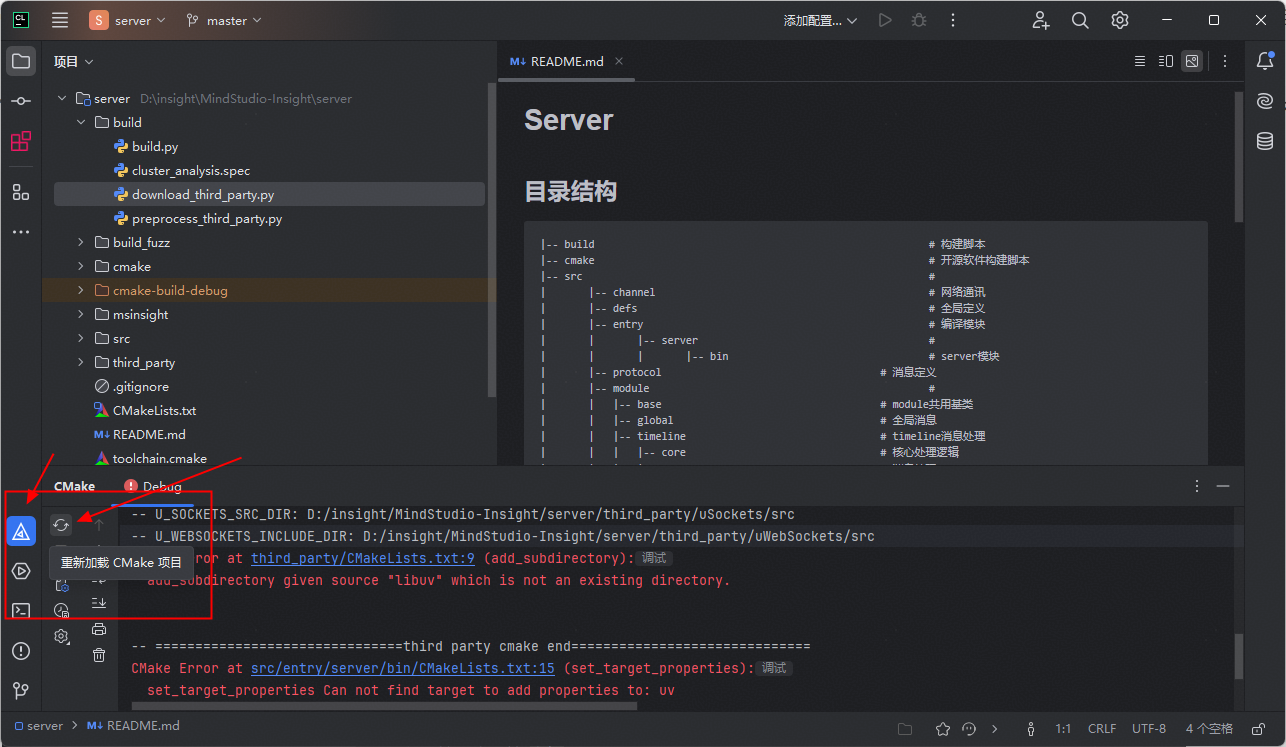
Task: Open the hamburger main menu
Action: 60,20
